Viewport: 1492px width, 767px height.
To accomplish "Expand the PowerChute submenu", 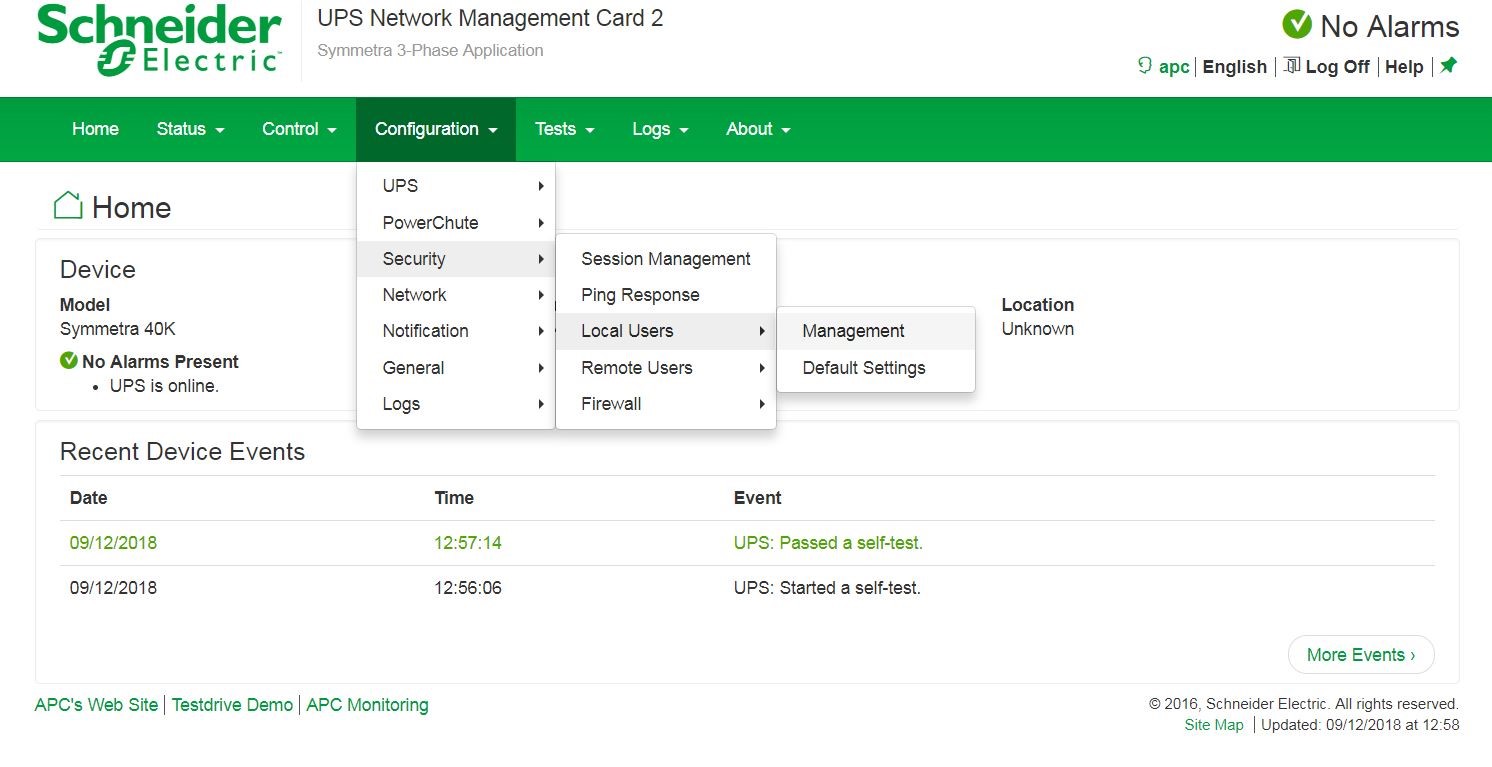I will 456,222.
